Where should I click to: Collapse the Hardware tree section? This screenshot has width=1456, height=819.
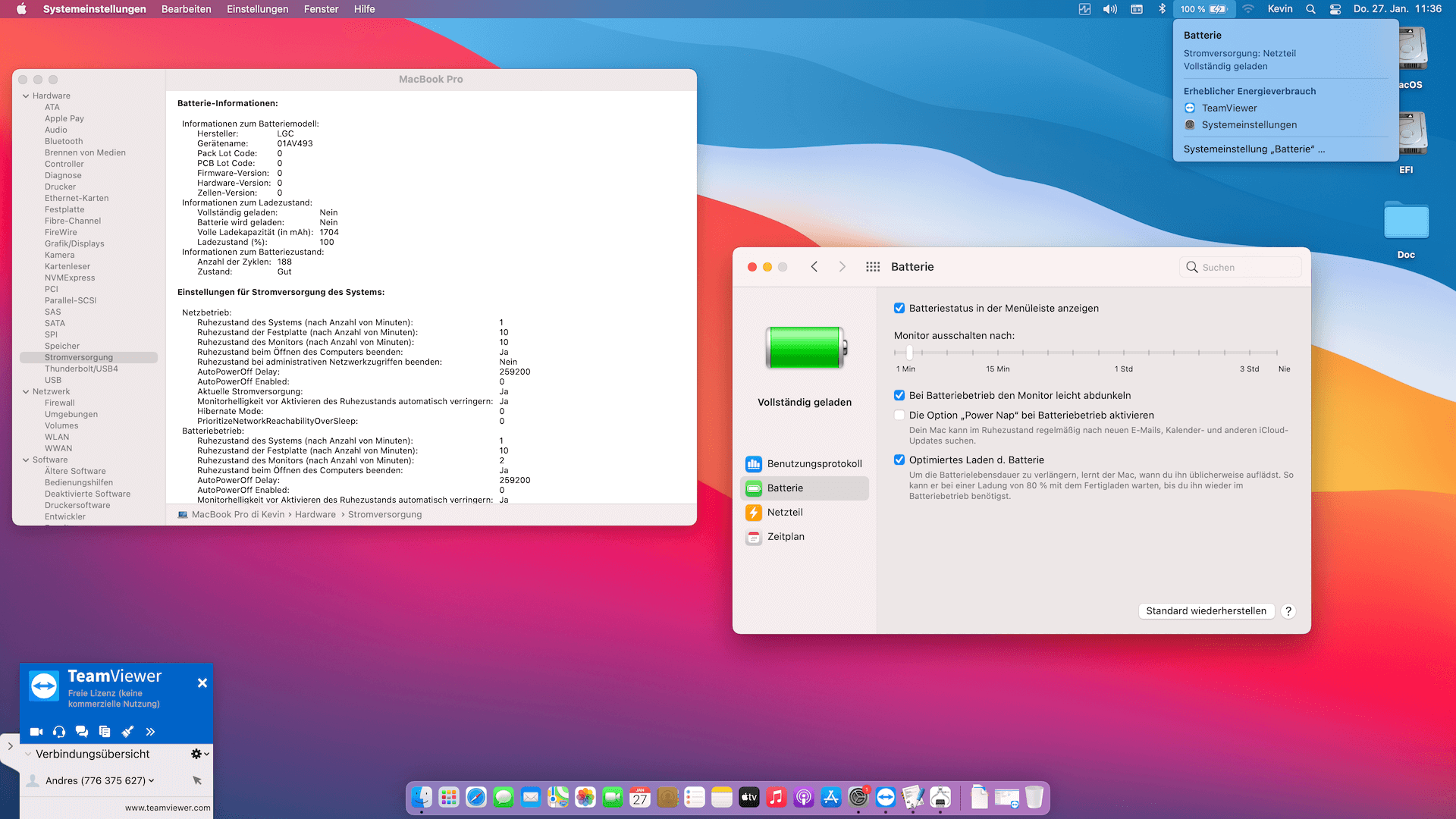[26, 96]
